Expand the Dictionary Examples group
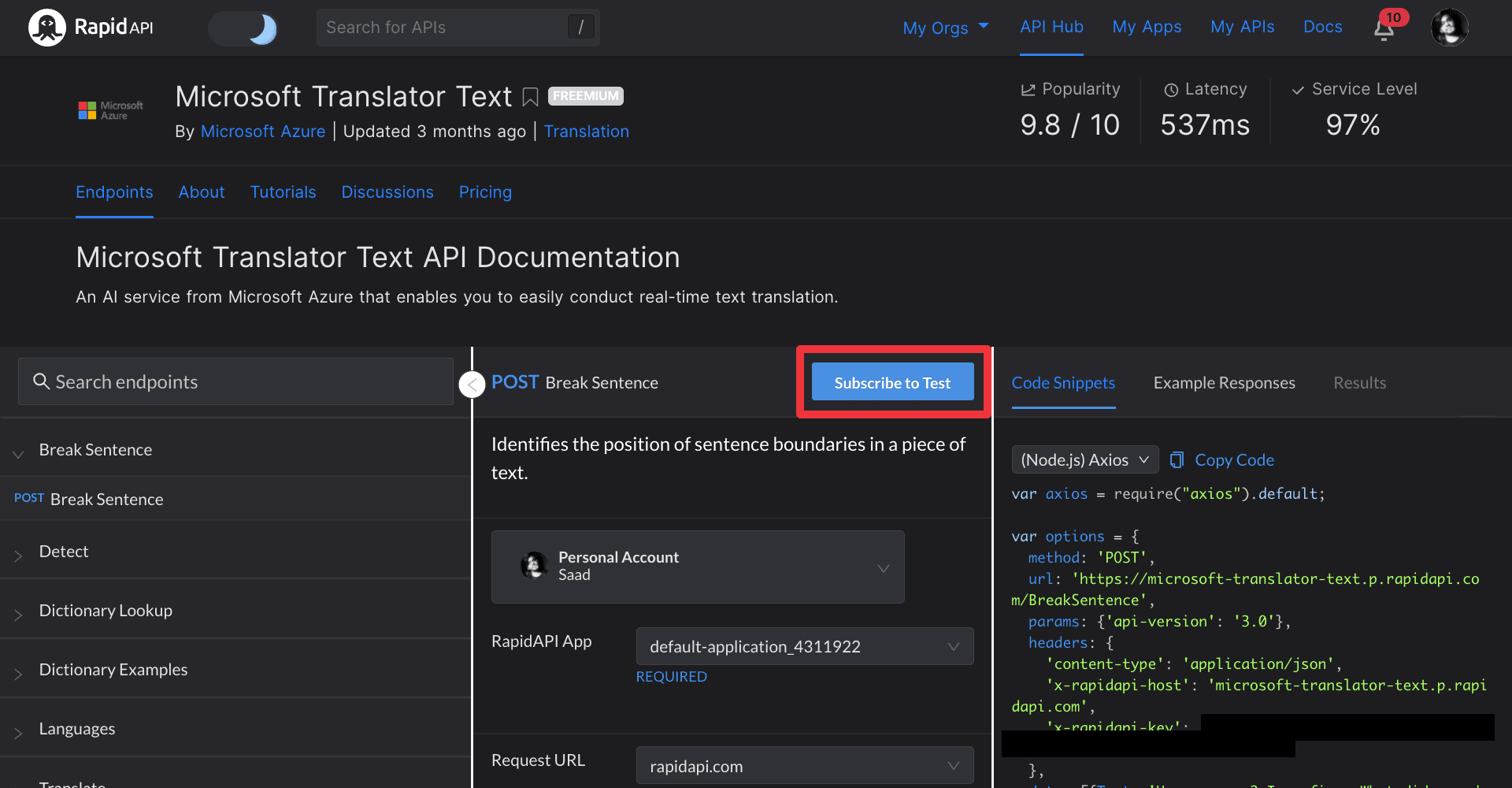 point(235,670)
